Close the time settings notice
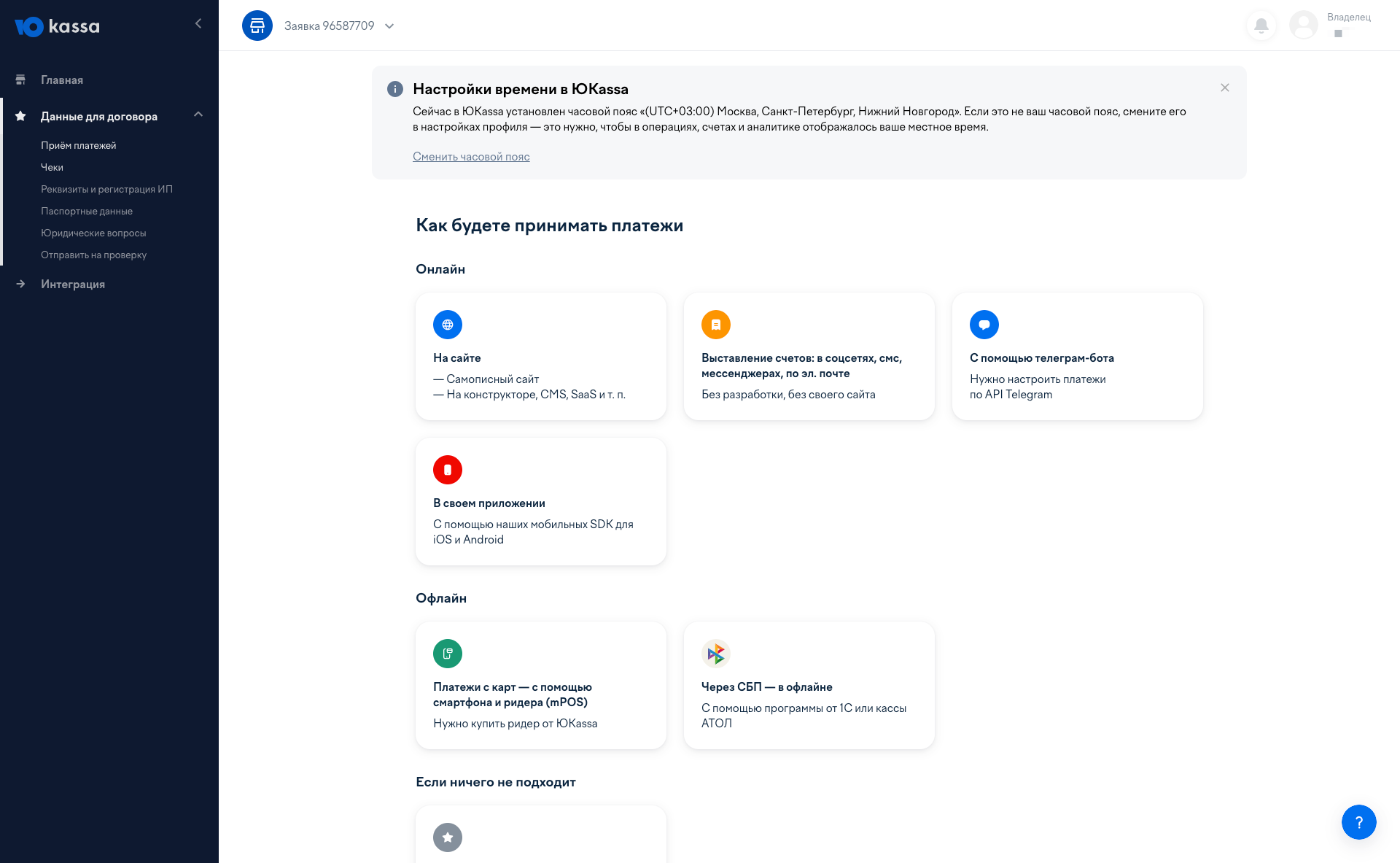 1225,88
